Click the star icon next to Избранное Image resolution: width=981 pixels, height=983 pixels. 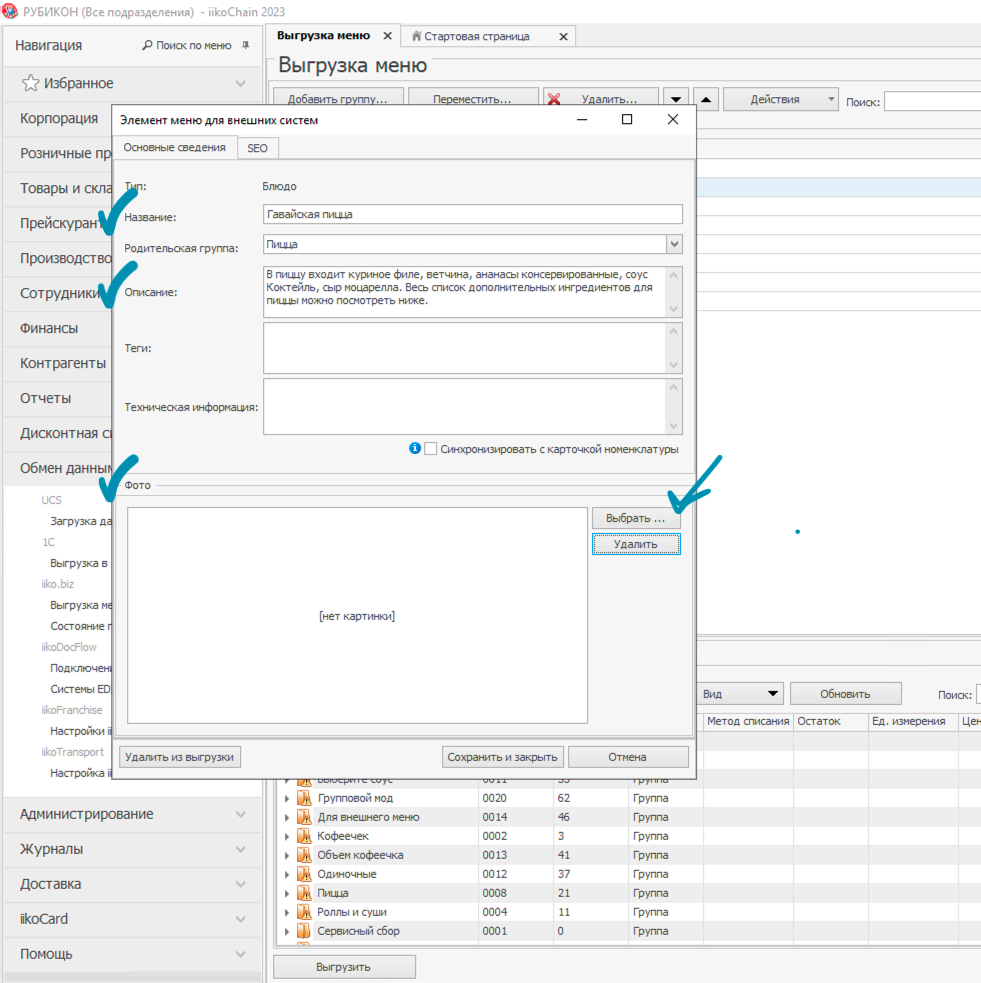point(31,83)
